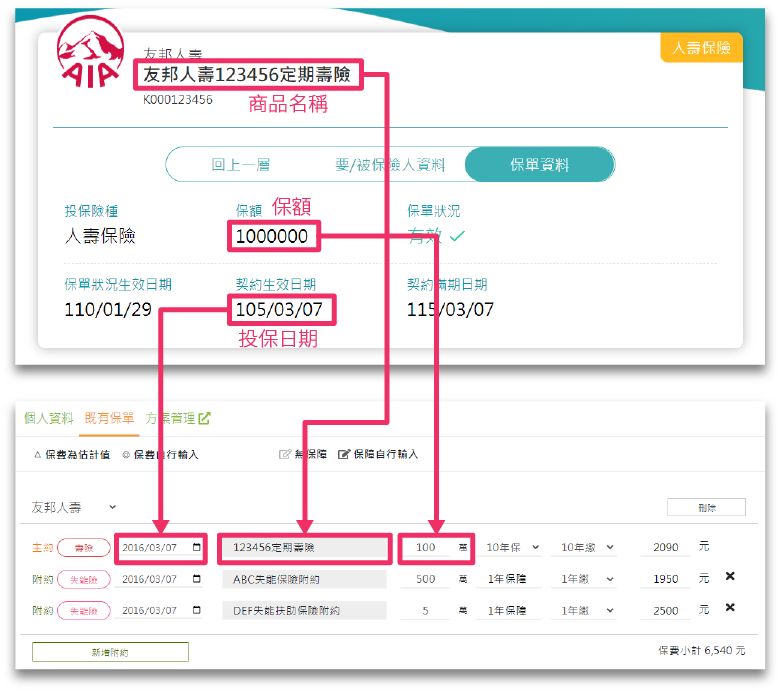Click the 500 coverage amount field
Screen dimensions: 781x692
(426, 579)
